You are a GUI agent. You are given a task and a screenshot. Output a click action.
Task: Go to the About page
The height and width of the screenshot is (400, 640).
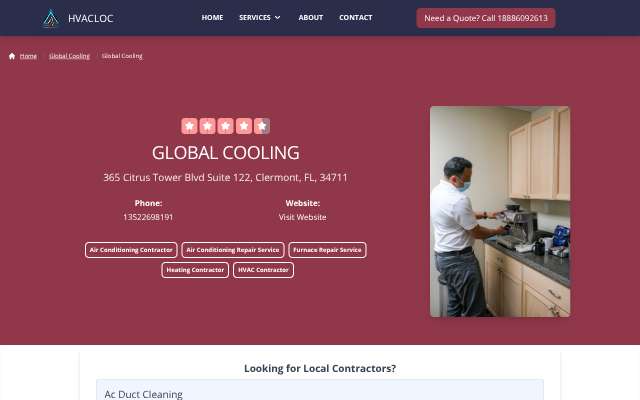(311, 18)
